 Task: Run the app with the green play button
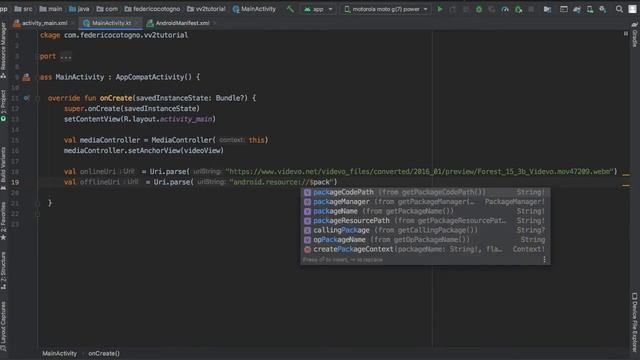(x=440, y=9)
